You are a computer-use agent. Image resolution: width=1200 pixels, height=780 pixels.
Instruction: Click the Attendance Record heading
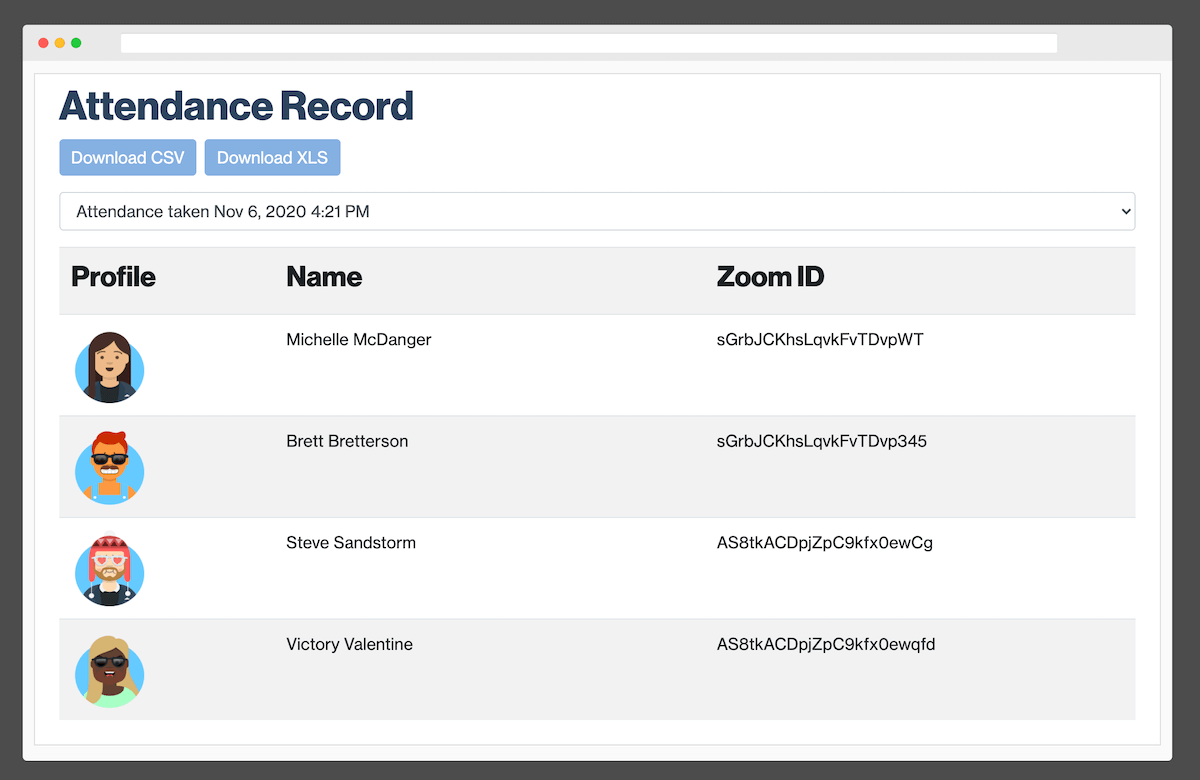tap(236, 105)
